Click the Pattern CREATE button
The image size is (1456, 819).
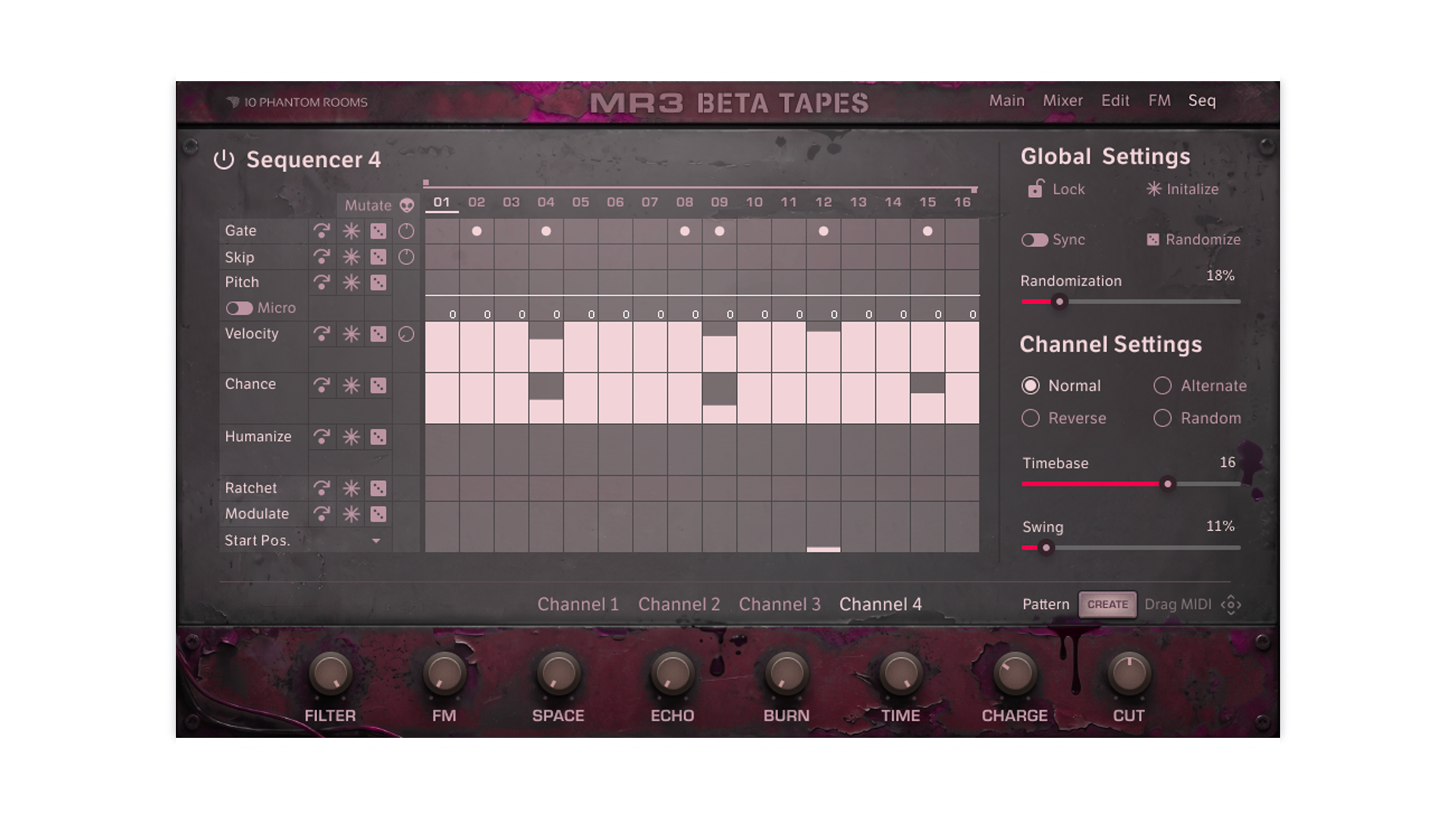1108,604
